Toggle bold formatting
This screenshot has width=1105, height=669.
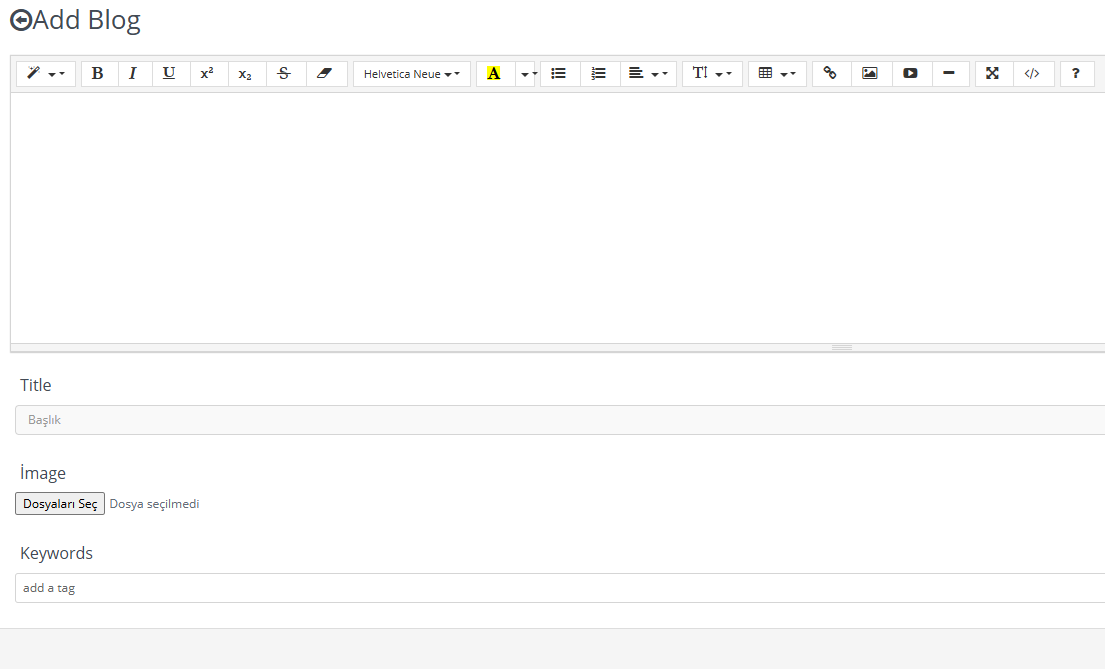coord(98,74)
